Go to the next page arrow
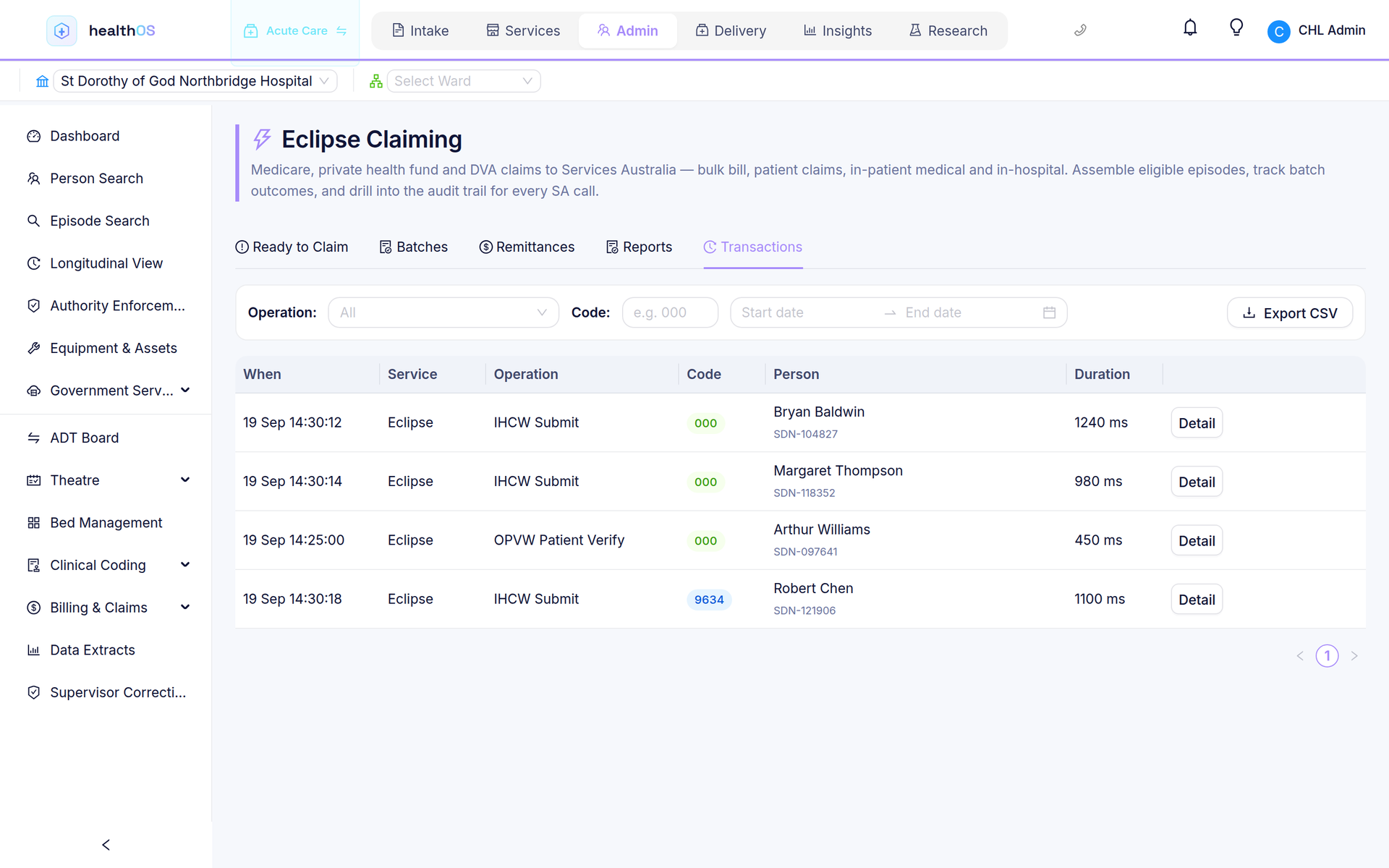 [x=1354, y=656]
